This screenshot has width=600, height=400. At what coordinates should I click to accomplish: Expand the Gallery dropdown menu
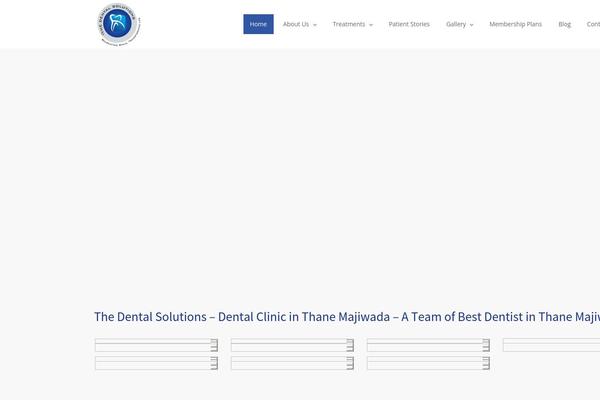pyautogui.click(x=460, y=24)
